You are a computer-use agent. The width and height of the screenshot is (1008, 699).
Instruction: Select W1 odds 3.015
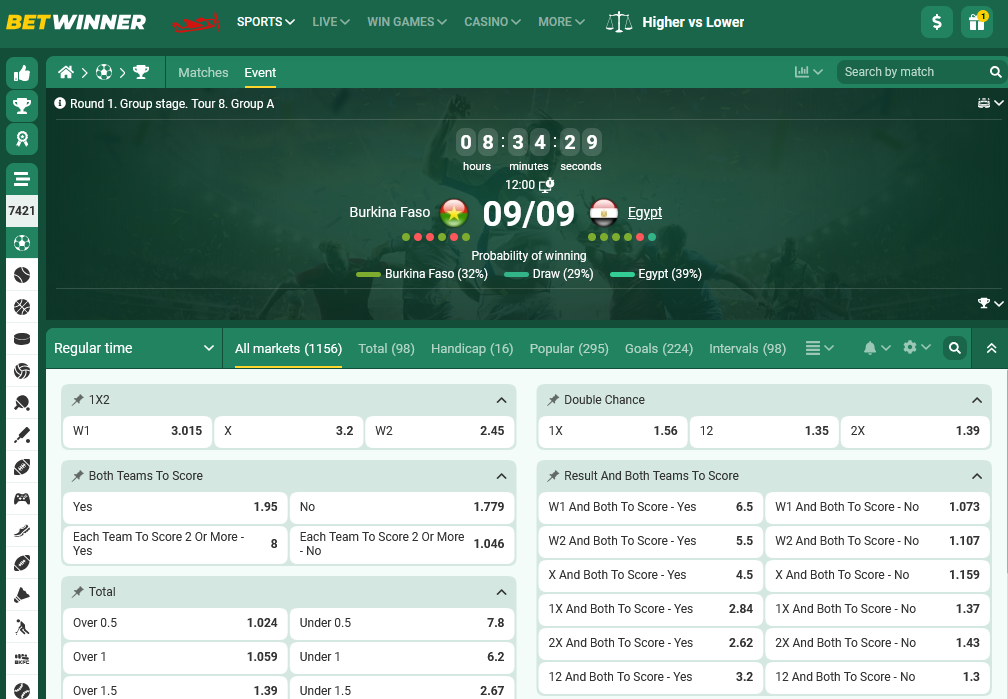tap(137, 431)
